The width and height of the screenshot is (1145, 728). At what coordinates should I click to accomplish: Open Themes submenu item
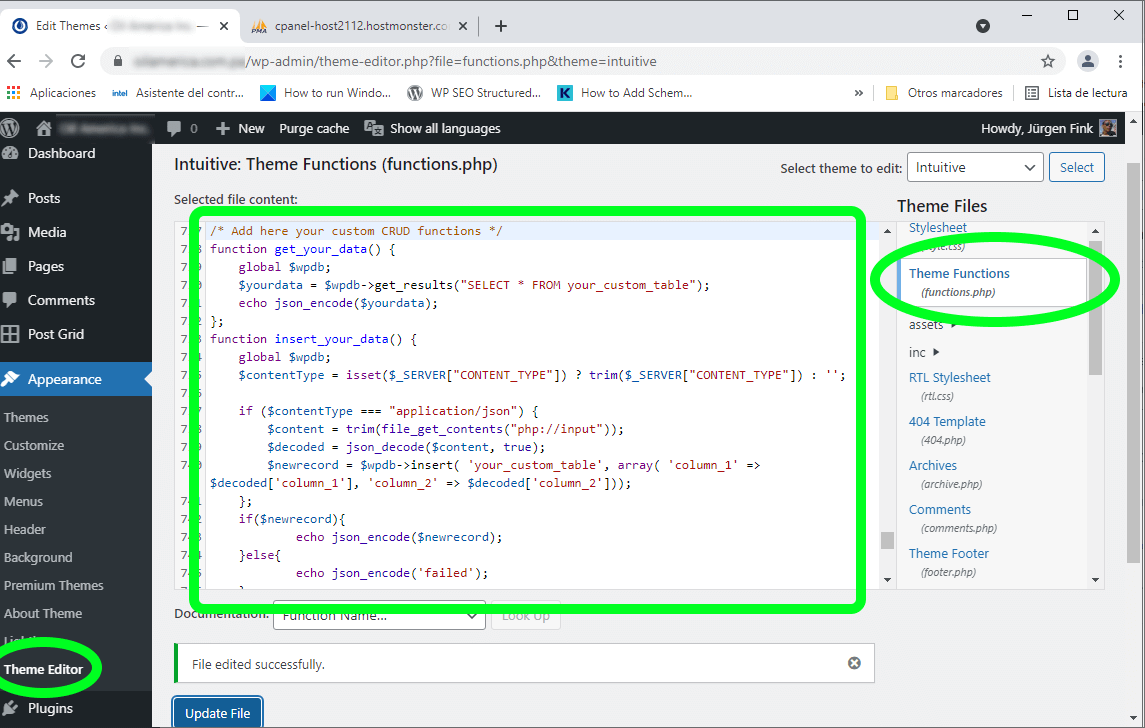coord(26,418)
